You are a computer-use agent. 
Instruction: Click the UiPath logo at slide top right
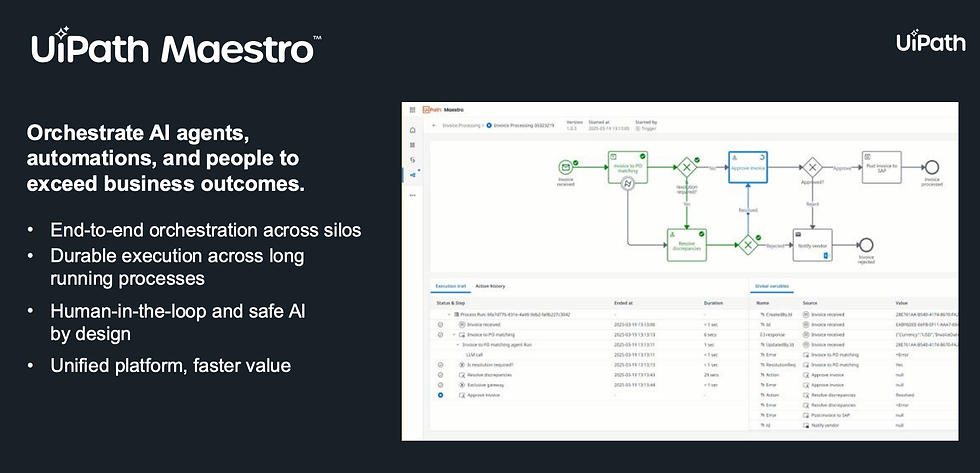931,41
